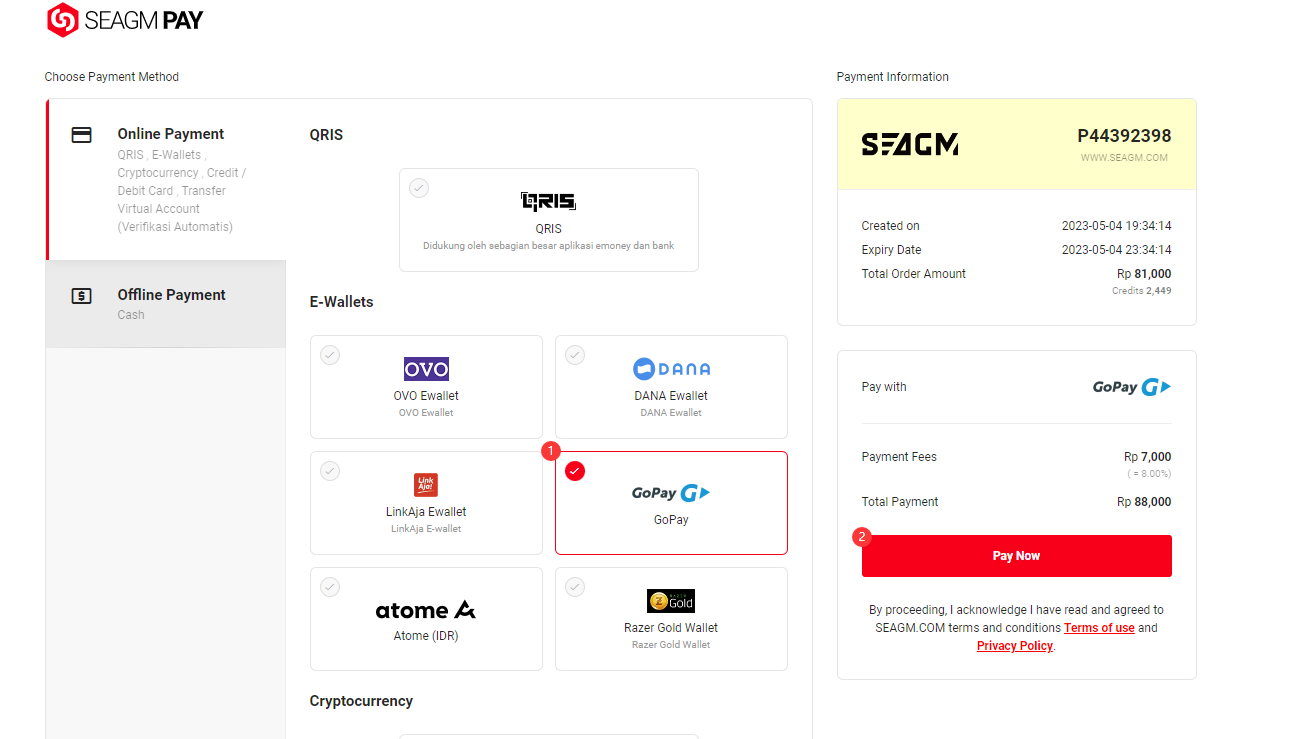Tick the OVO Ewallet check circle
Image resolution: width=1292 pixels, height=739 pixels.
pos(330,355)
